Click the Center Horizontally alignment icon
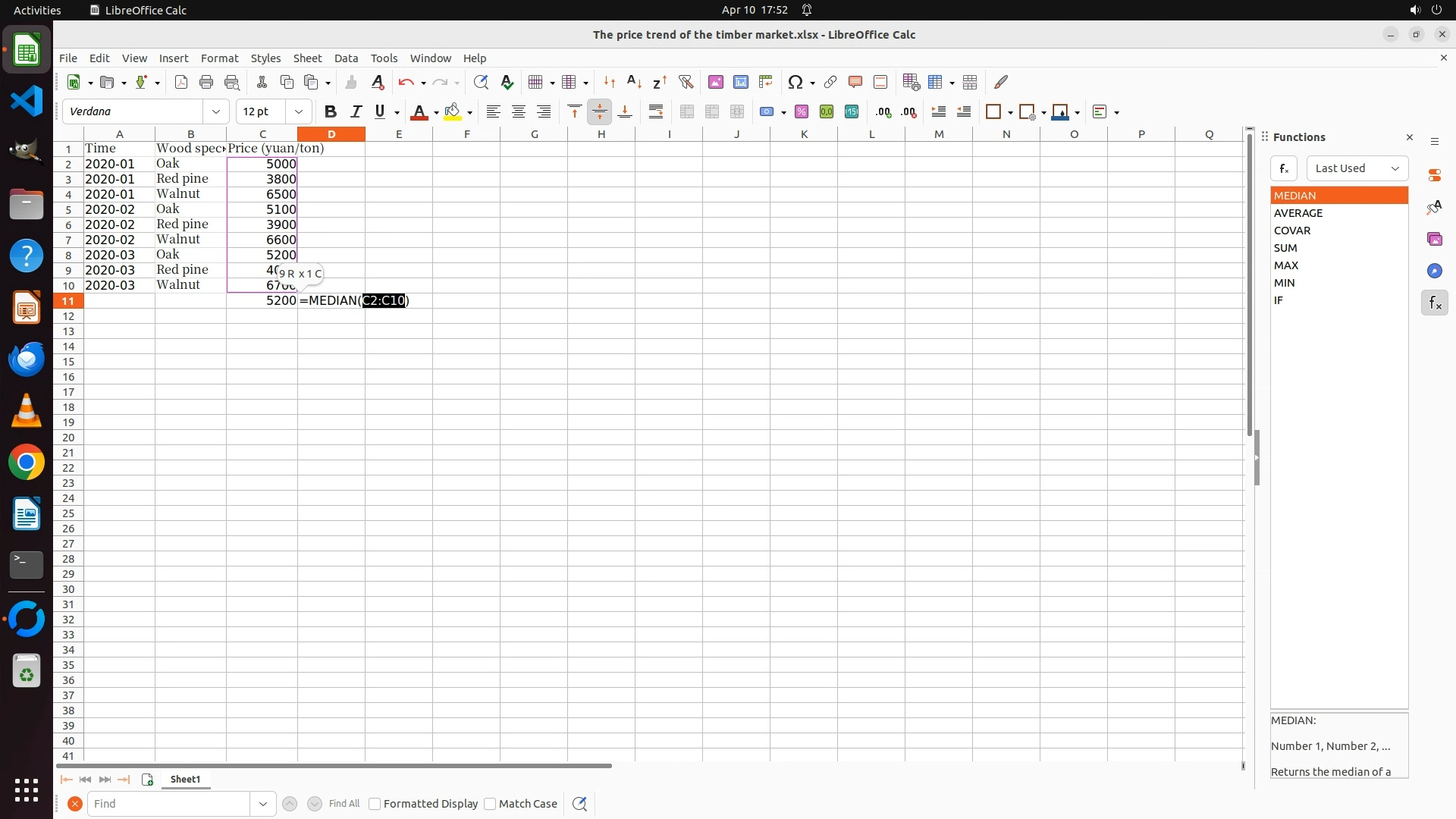This screenshot has width=1456, height=819. point(519,111)
